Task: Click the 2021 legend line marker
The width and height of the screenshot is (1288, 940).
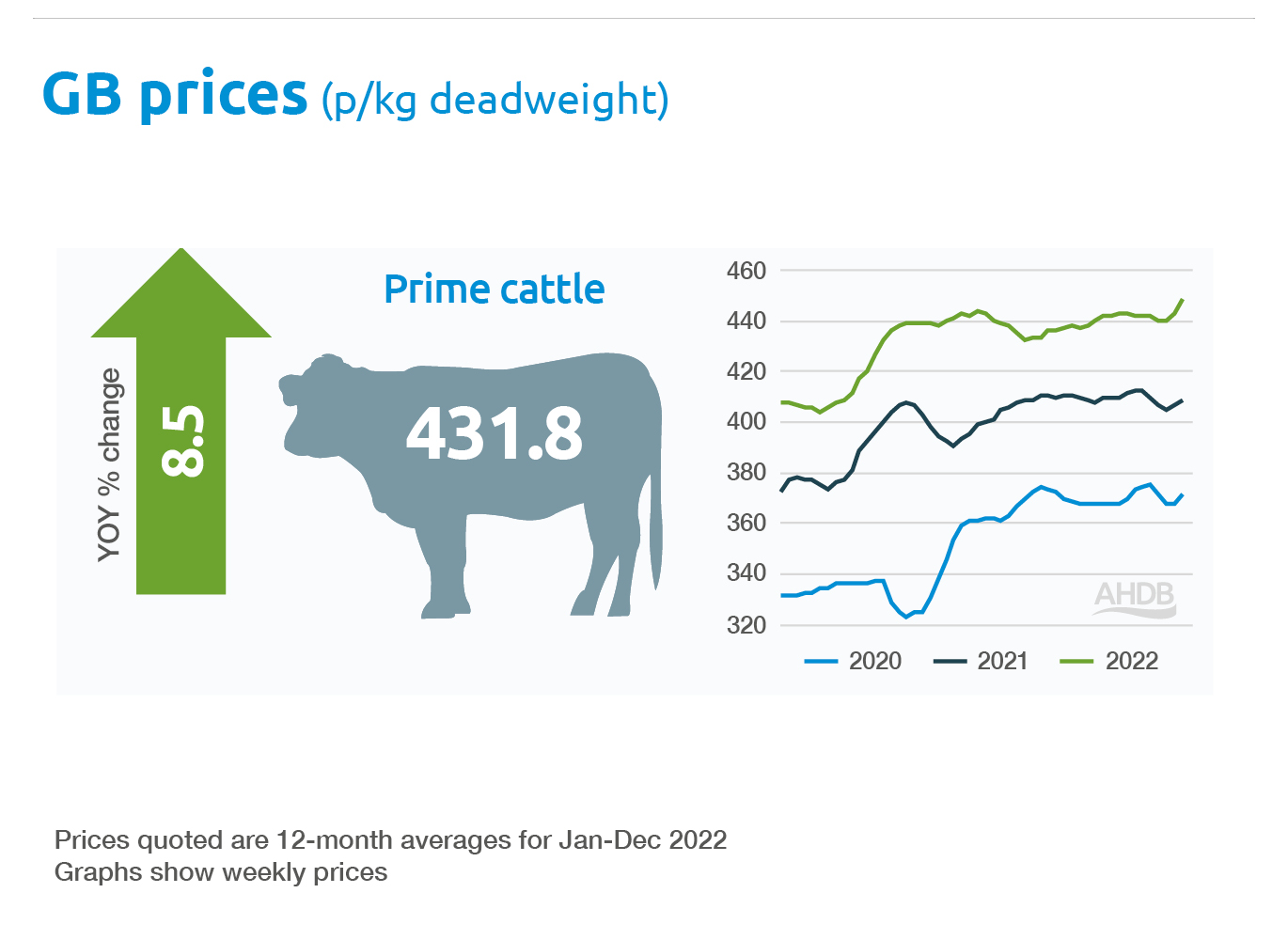Action: click(950, 662)
